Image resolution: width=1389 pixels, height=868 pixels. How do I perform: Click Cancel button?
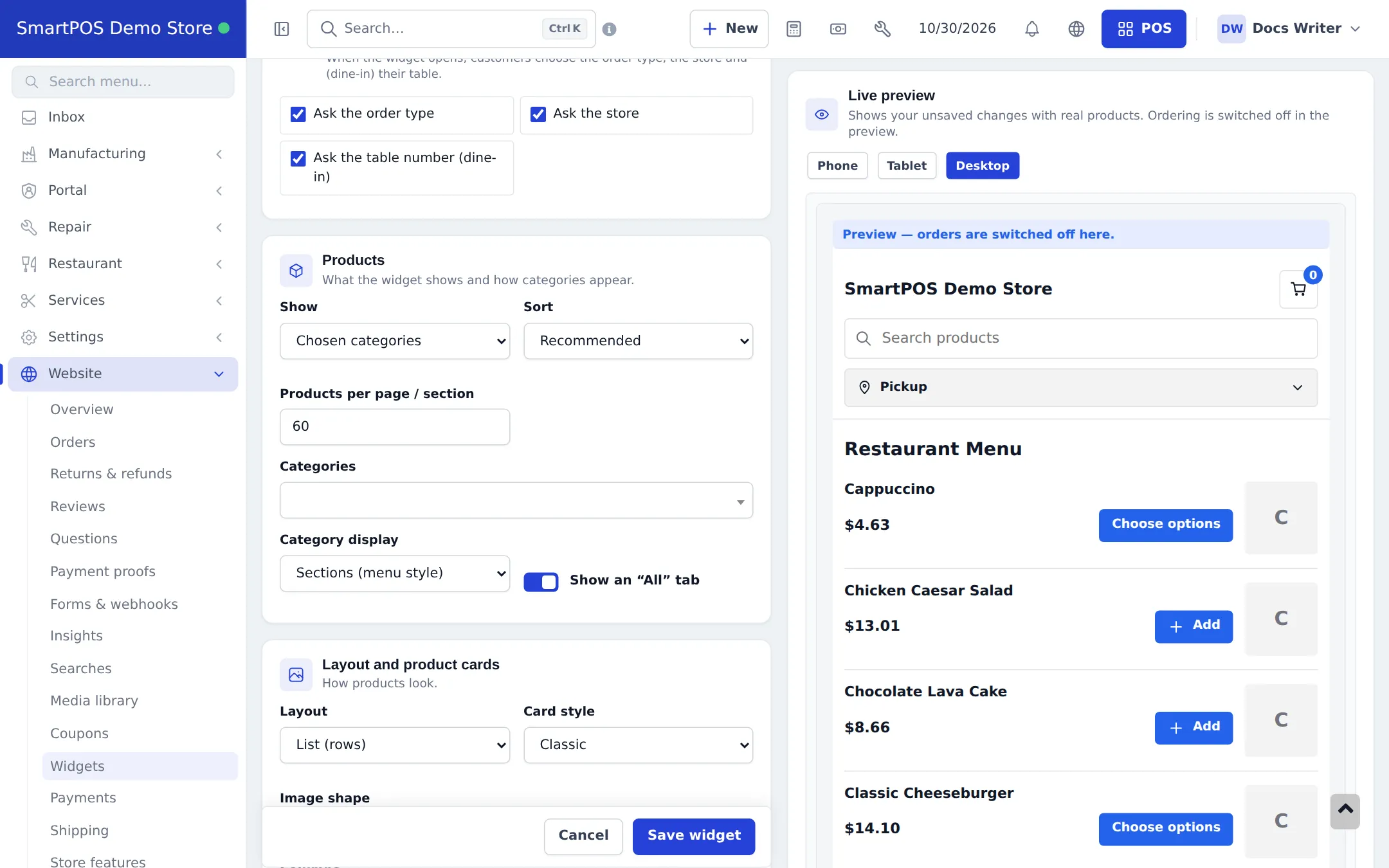coord(583,836)
